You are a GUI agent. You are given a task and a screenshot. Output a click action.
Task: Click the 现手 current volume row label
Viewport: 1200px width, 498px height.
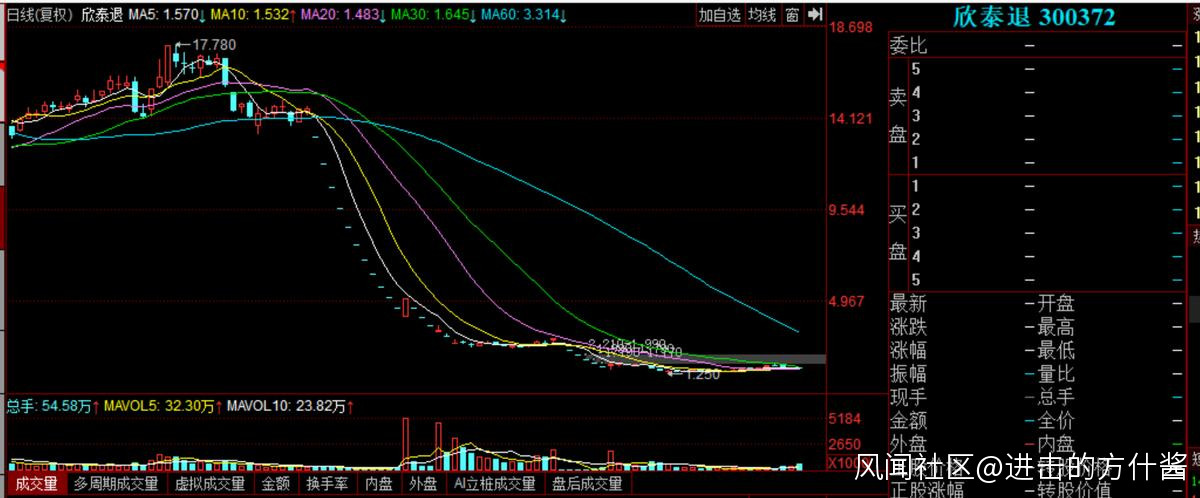[909, 397]
